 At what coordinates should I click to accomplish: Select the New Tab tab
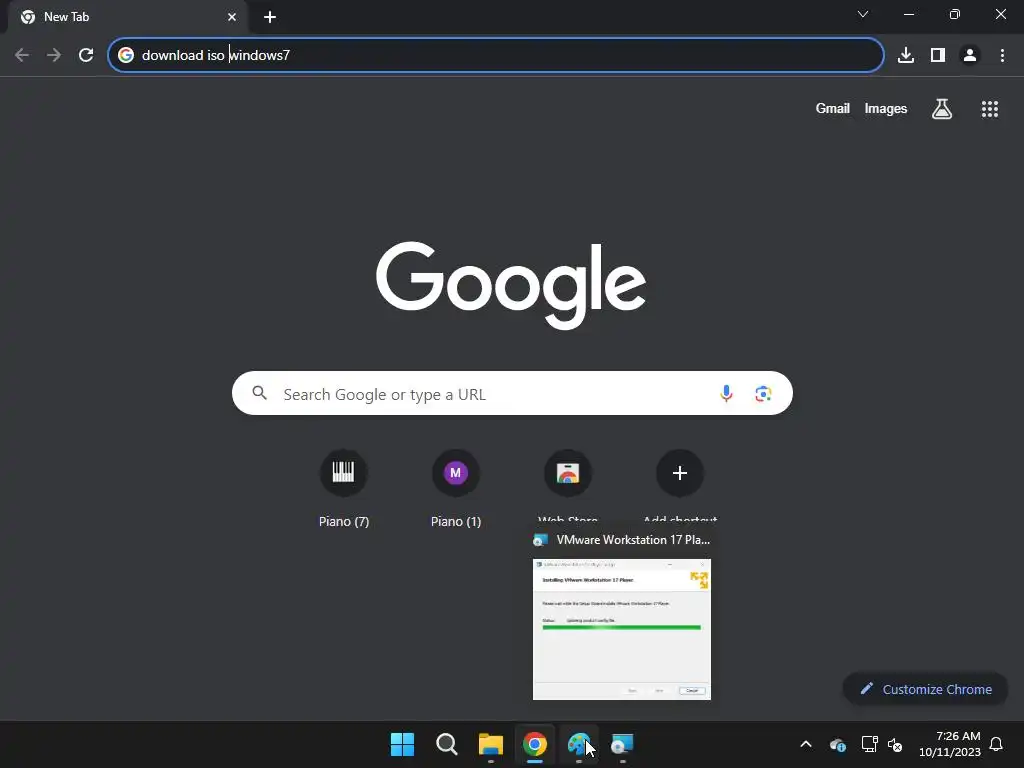pos(127,17)
